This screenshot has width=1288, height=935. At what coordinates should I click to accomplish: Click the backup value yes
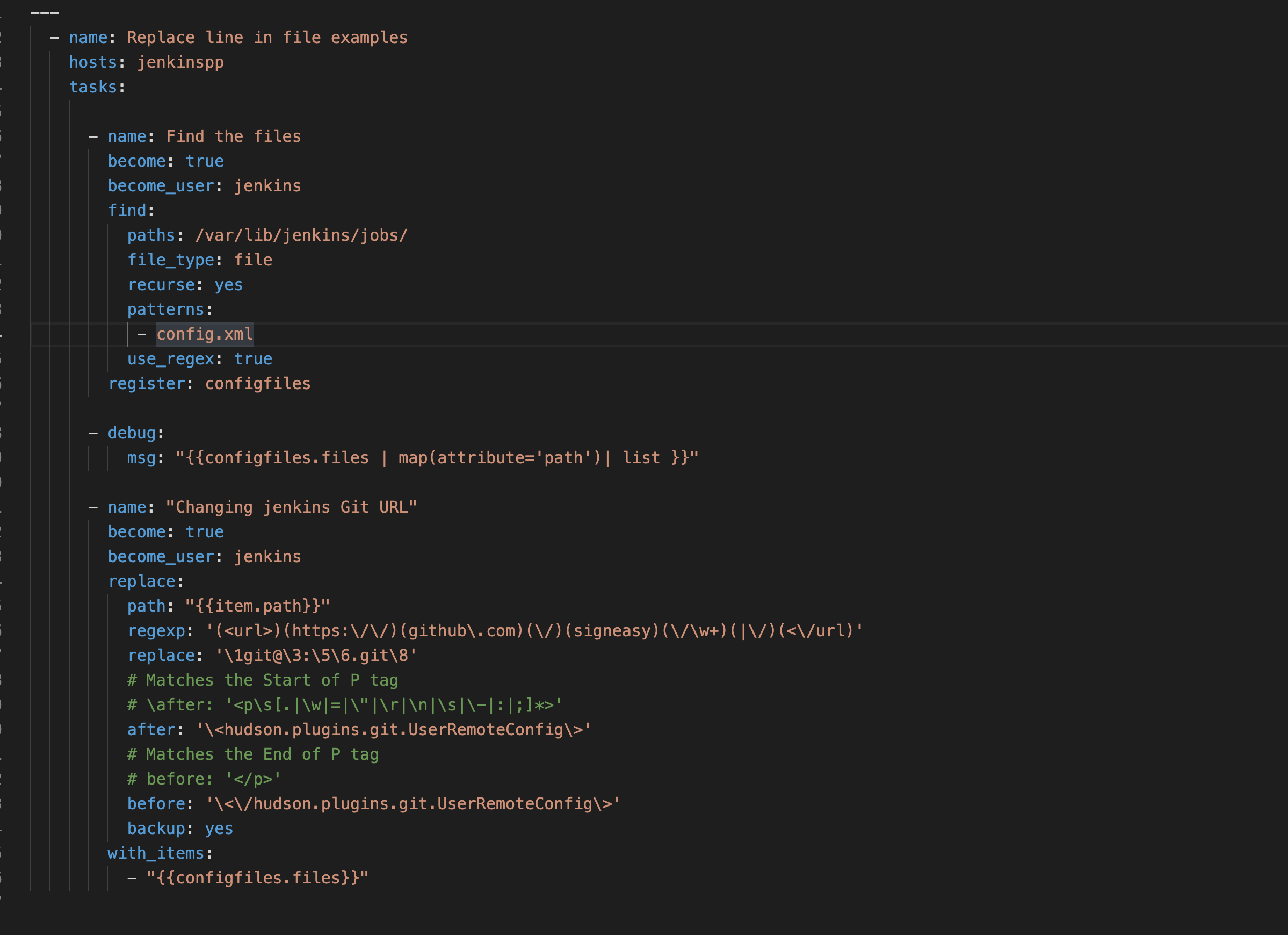[218, 828]
